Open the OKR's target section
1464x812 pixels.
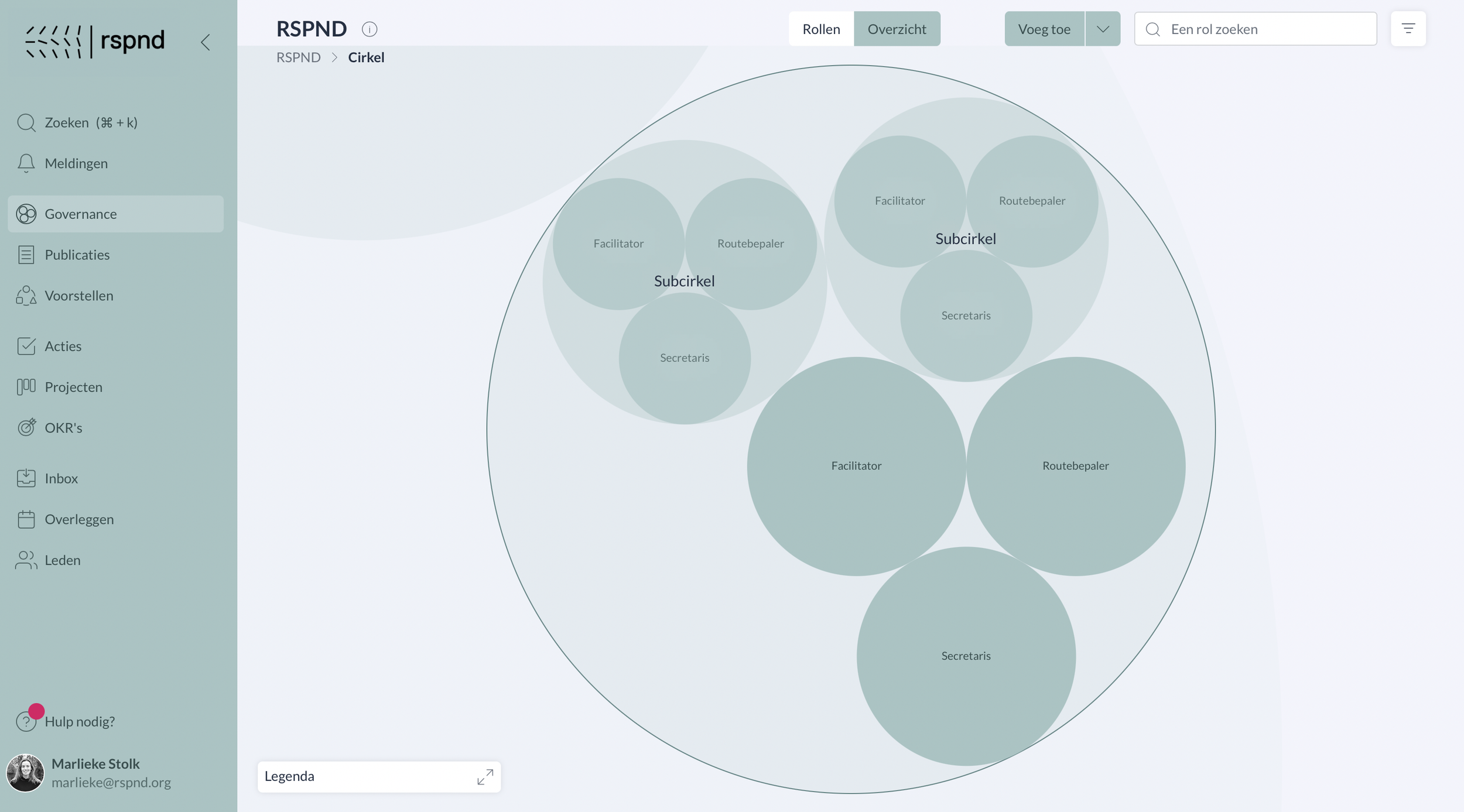(x=63, y=428)
